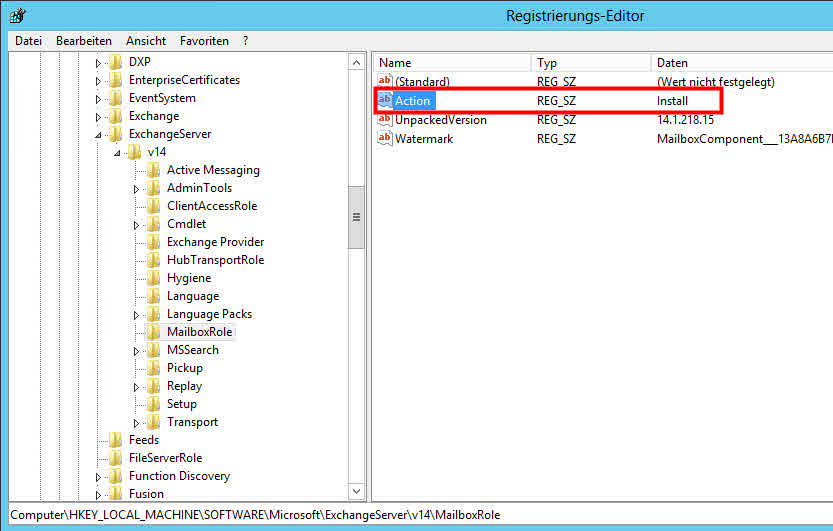Open the Favoriten menu
833x531 pixels.
coord(204,41)
